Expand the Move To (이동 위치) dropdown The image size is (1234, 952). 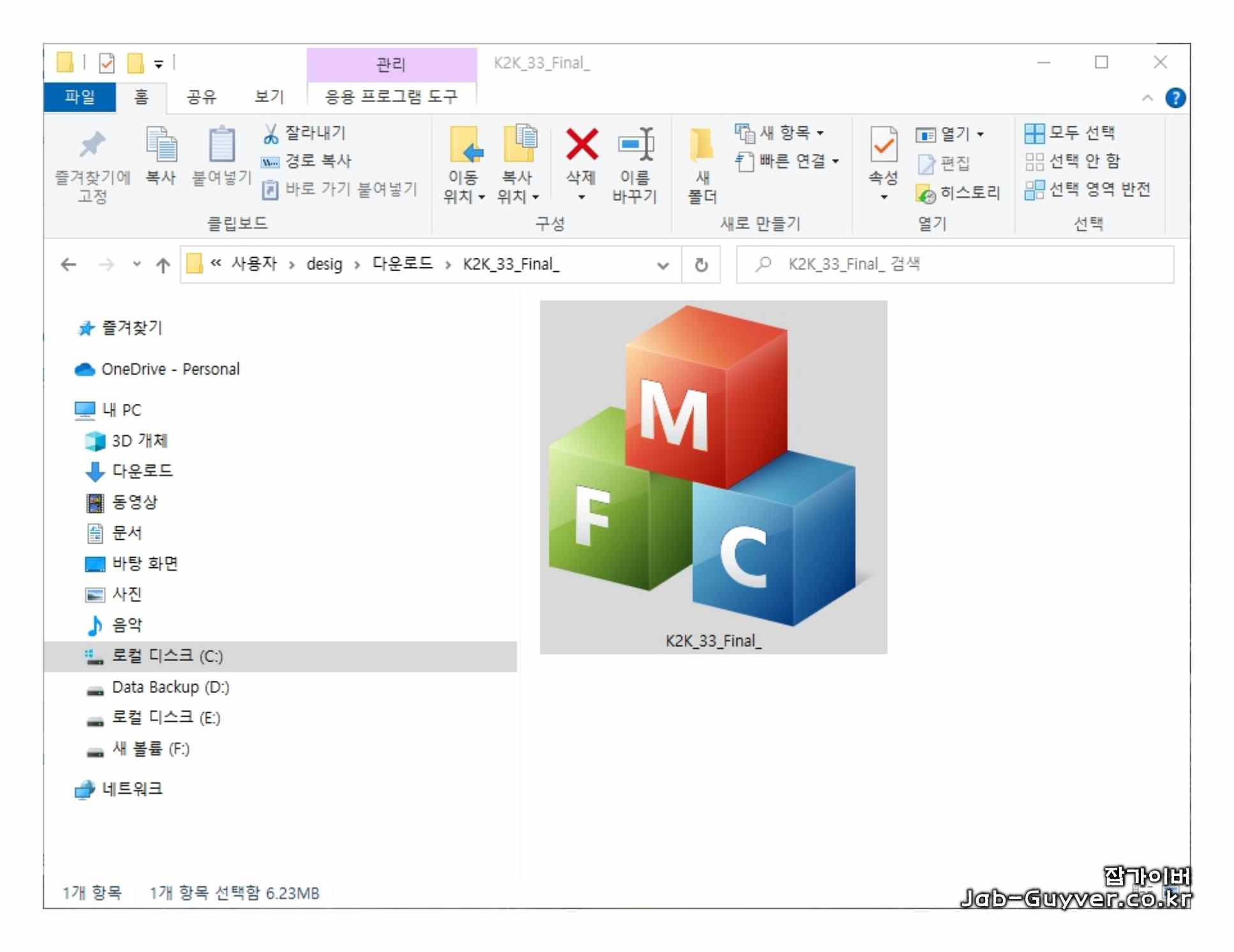(x=482, y=197)
